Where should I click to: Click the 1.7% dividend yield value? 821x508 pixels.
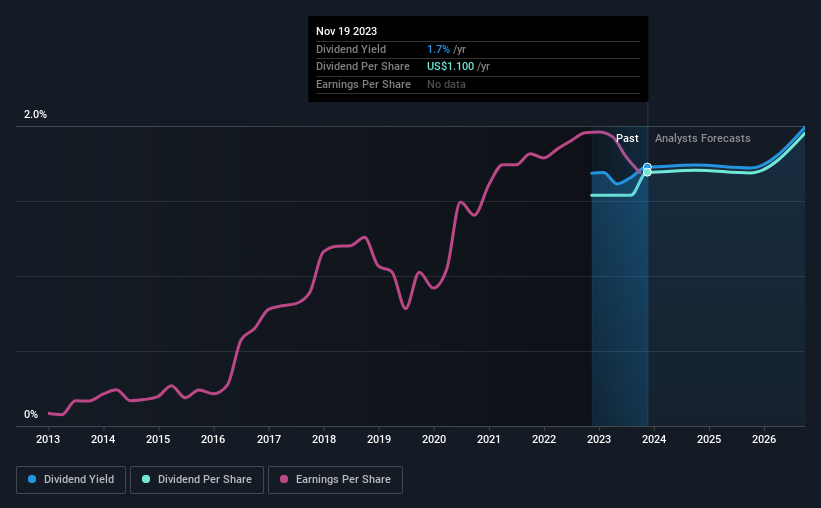pos(438,49)
